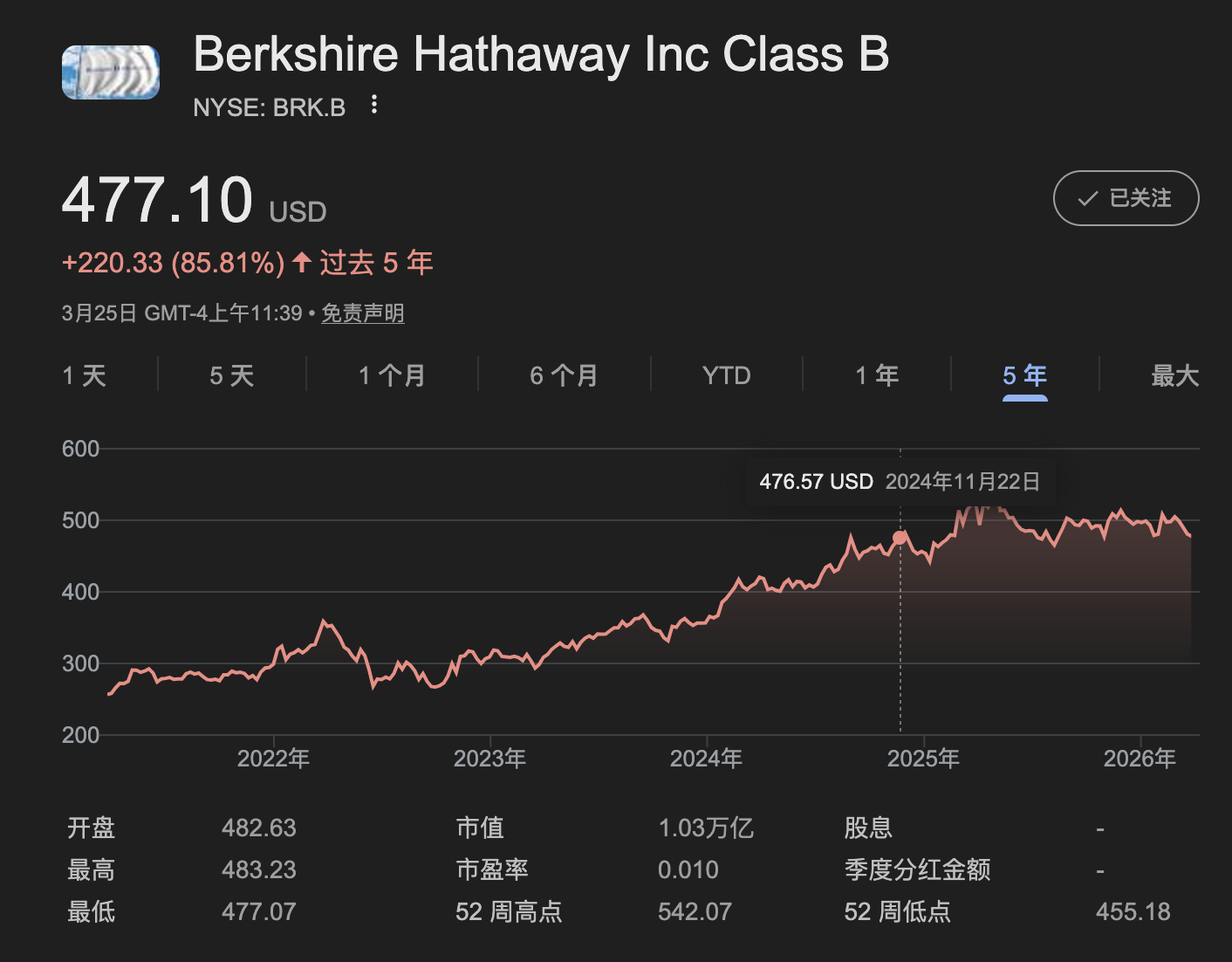
Task: Click the 2022年 label on chart axis
Action: click(273, 759)
